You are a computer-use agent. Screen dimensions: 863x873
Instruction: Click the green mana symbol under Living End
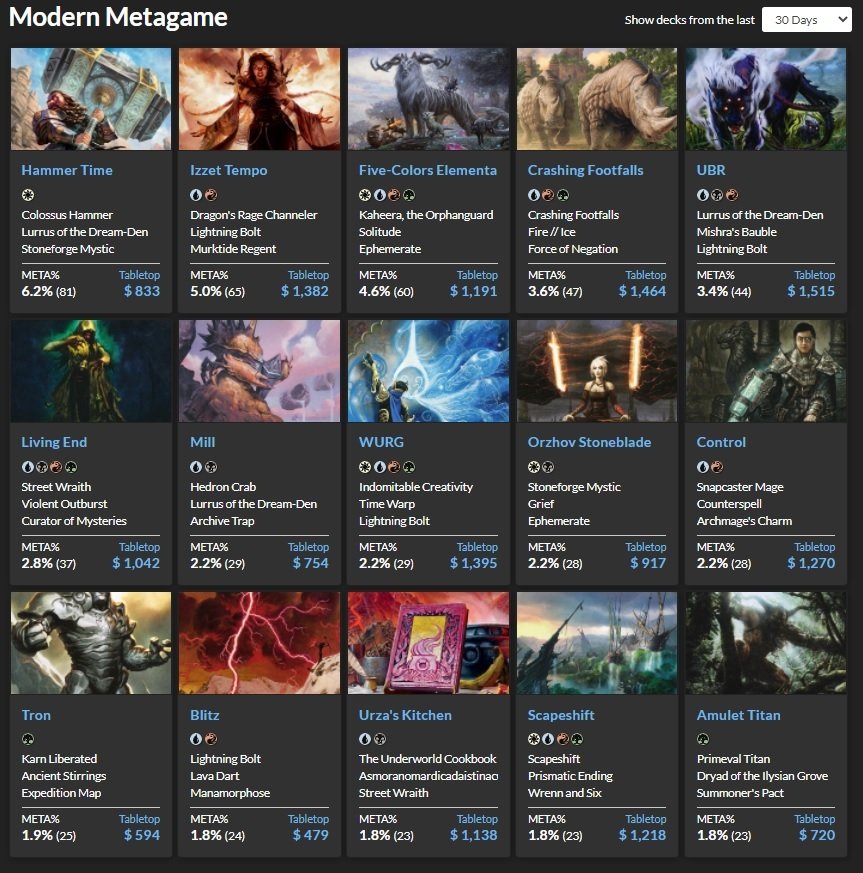[71, 467]
